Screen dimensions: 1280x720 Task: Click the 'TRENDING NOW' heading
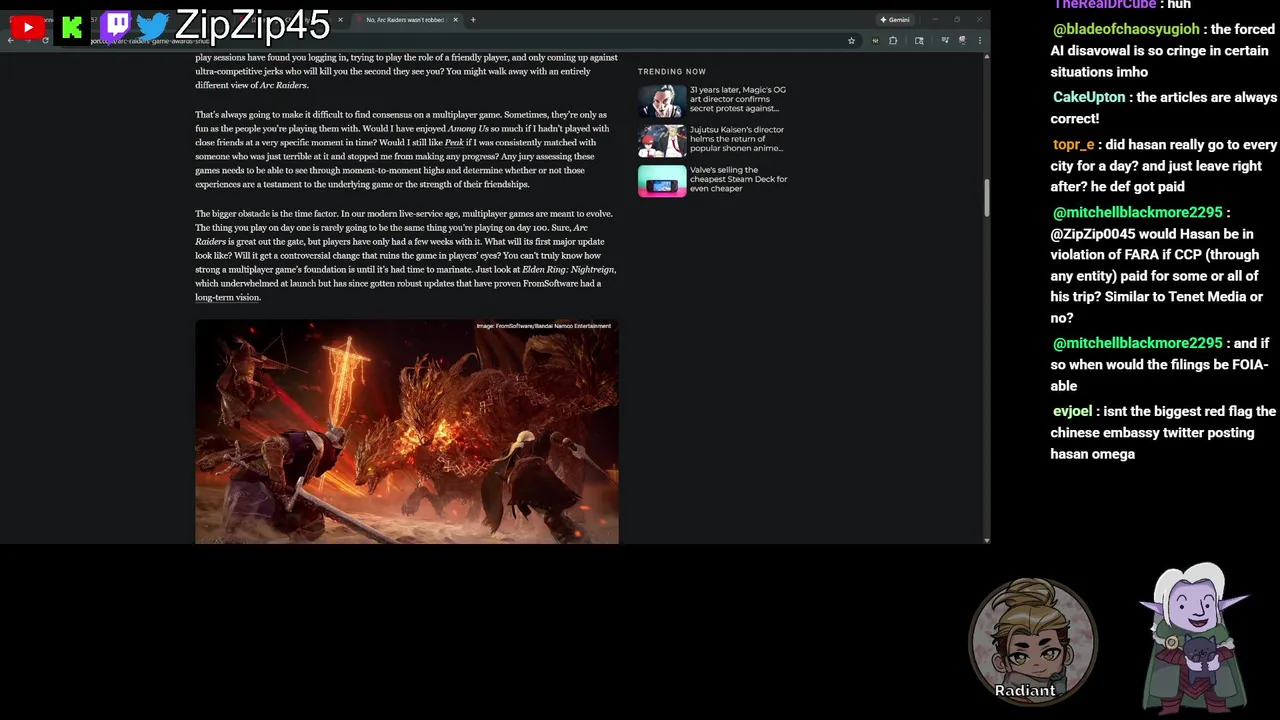[672, 71]
